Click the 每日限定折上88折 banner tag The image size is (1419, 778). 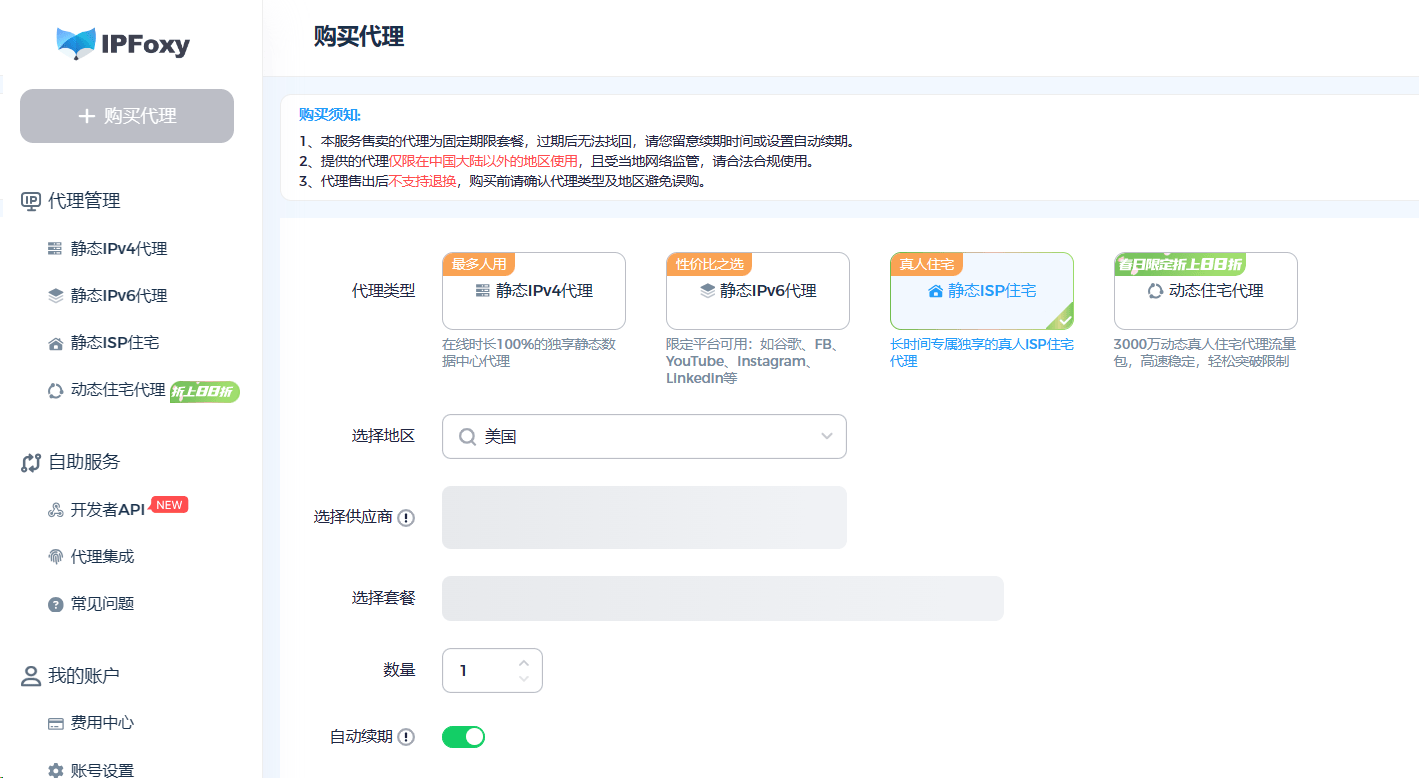1179,264
